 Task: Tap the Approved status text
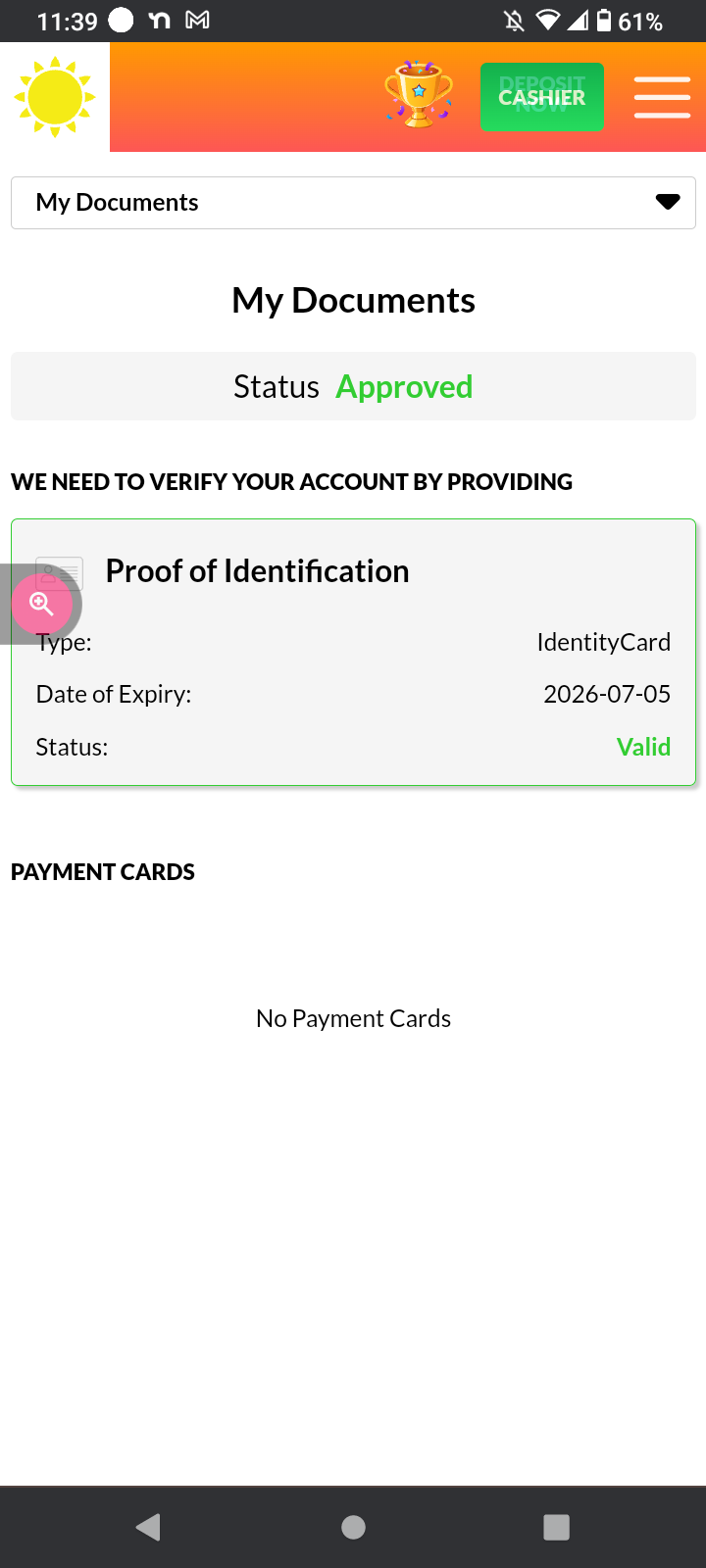pos(404,387)
